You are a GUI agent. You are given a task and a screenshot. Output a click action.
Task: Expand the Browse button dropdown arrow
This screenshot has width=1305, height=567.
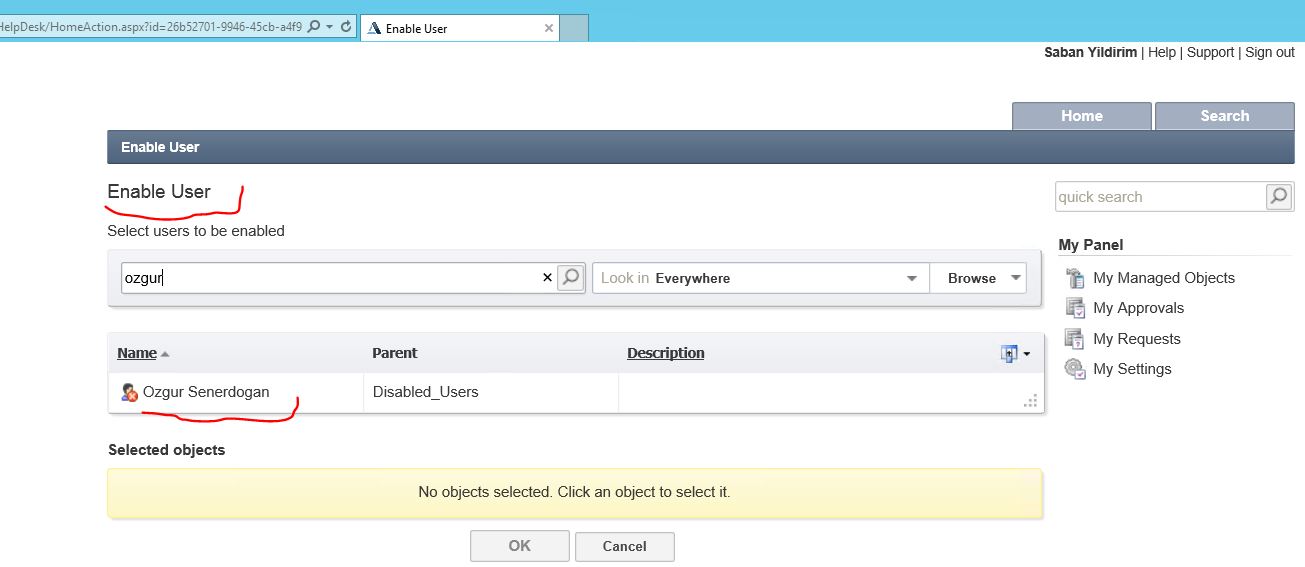(x=1016, y=278)
